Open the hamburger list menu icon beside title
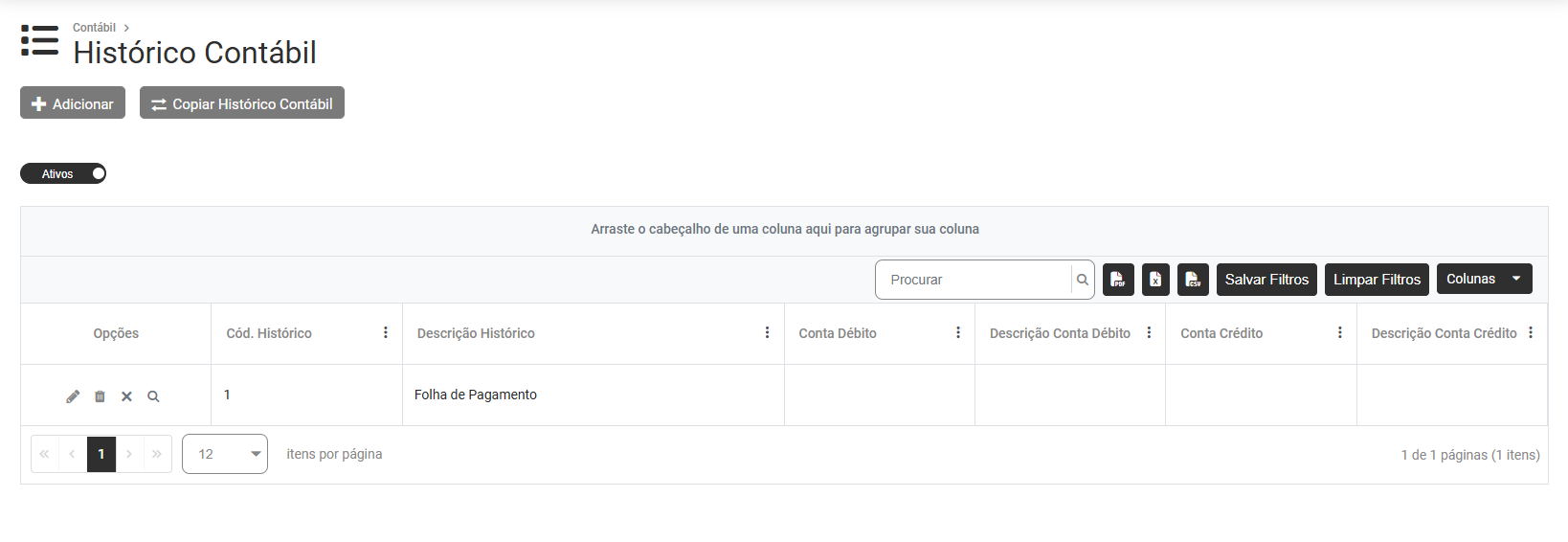This screenshot has height=542, width=1568. click(39, 41)
